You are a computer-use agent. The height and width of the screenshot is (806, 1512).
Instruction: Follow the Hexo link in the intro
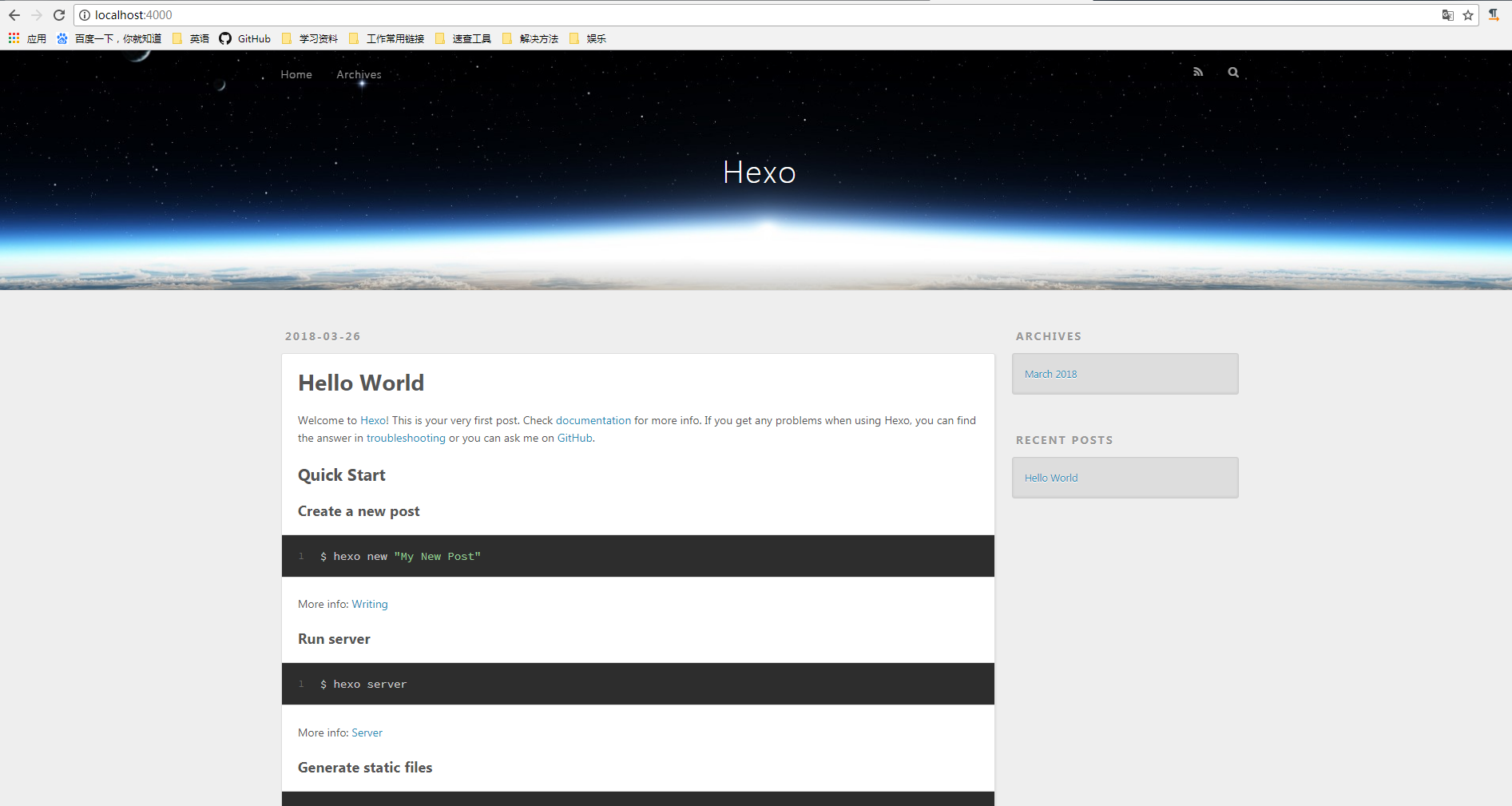373,420
